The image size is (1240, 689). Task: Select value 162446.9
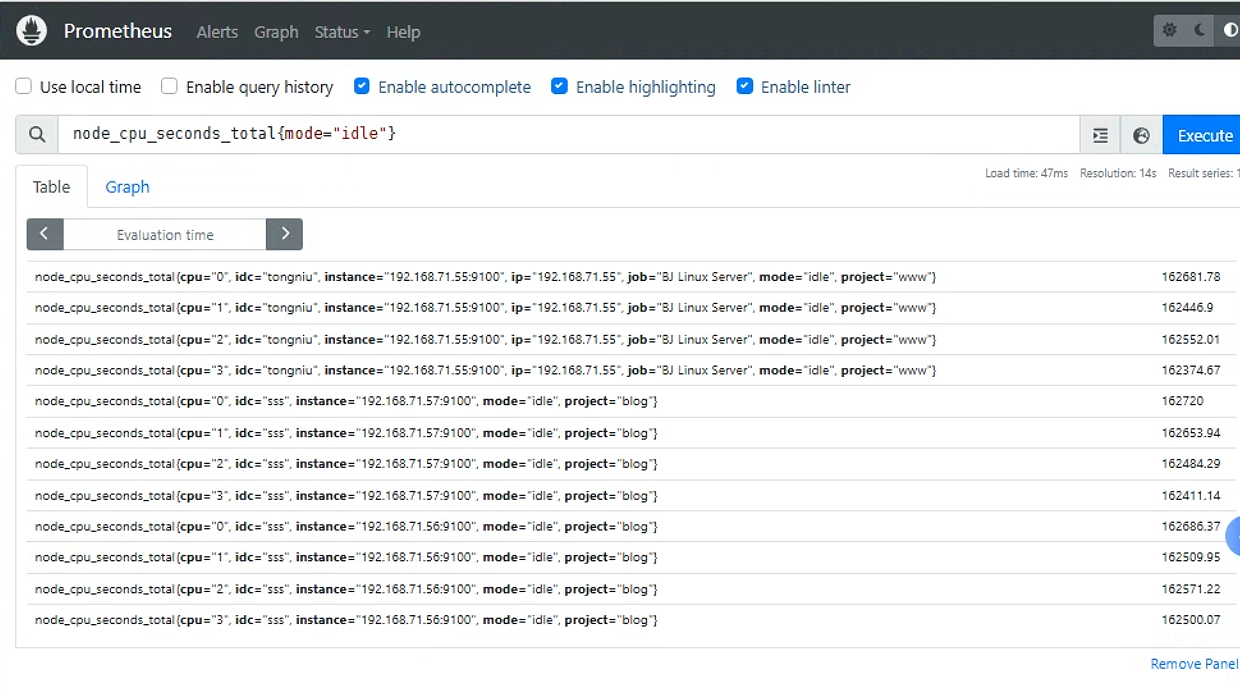pos(1187,308)
